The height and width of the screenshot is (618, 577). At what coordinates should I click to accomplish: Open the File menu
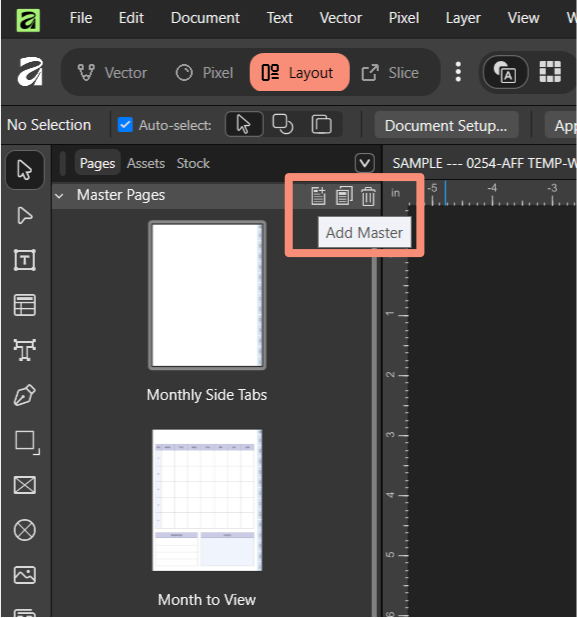(81, 18)
